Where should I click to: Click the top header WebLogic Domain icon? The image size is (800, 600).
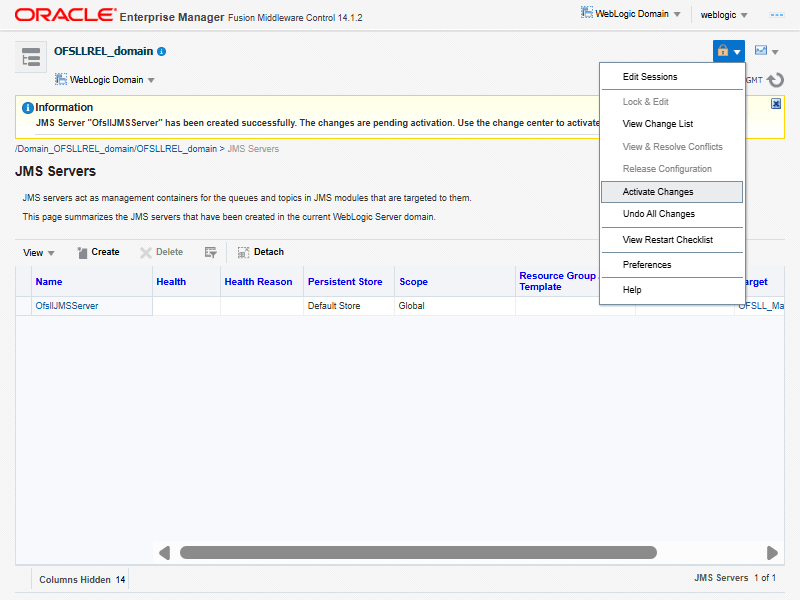(x=587, y=13)
